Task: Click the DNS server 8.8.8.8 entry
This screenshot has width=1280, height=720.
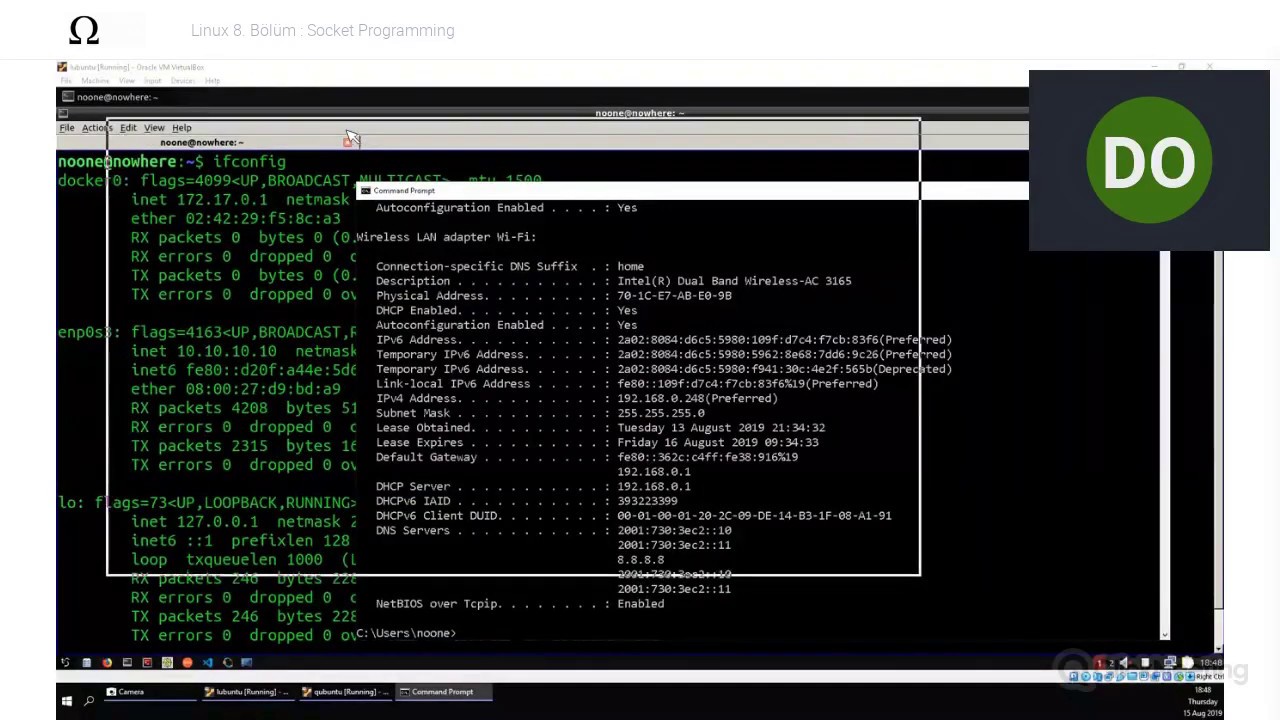Action: [x=641, y=560]
